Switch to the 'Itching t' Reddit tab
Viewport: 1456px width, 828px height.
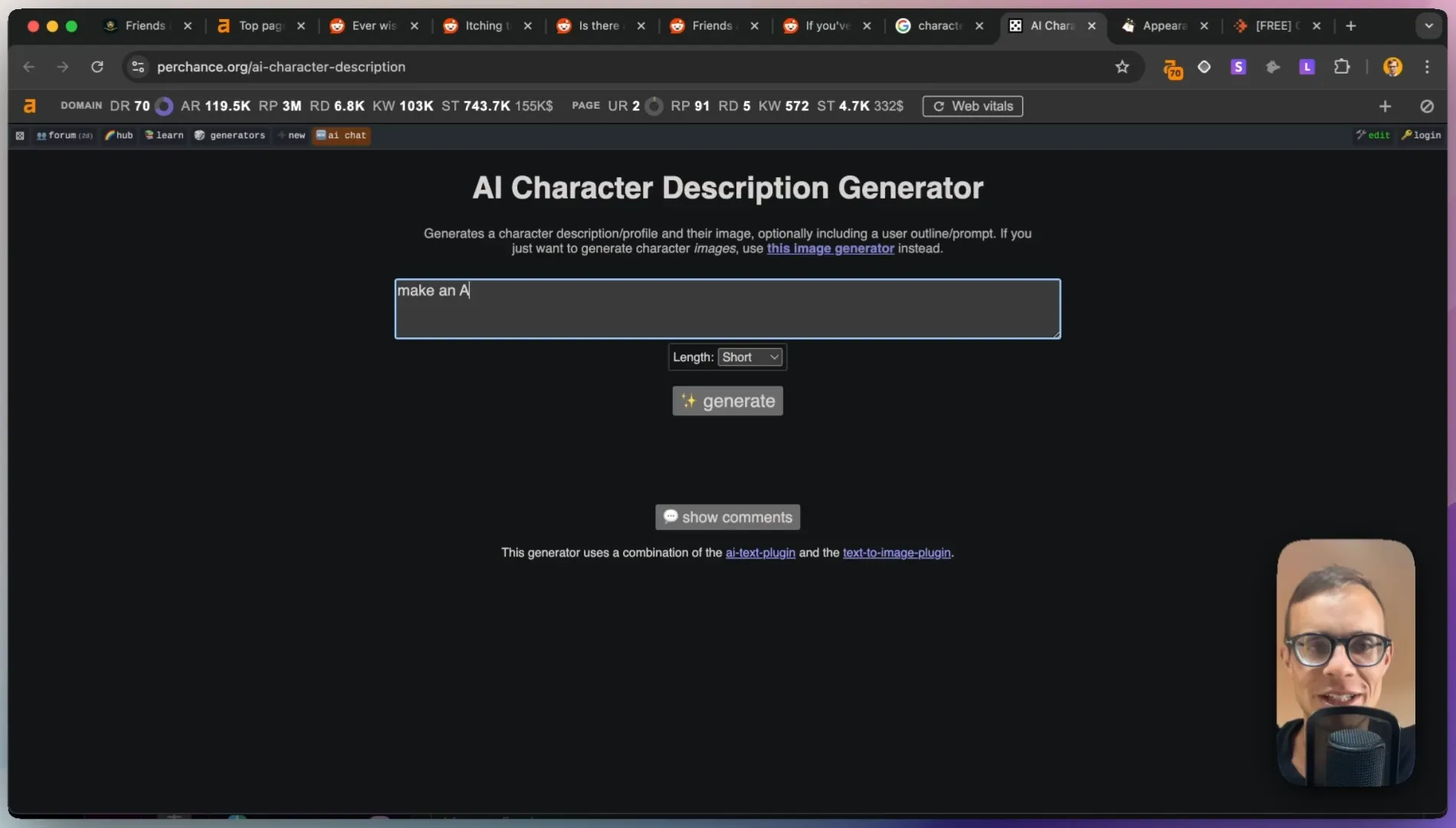487,26
